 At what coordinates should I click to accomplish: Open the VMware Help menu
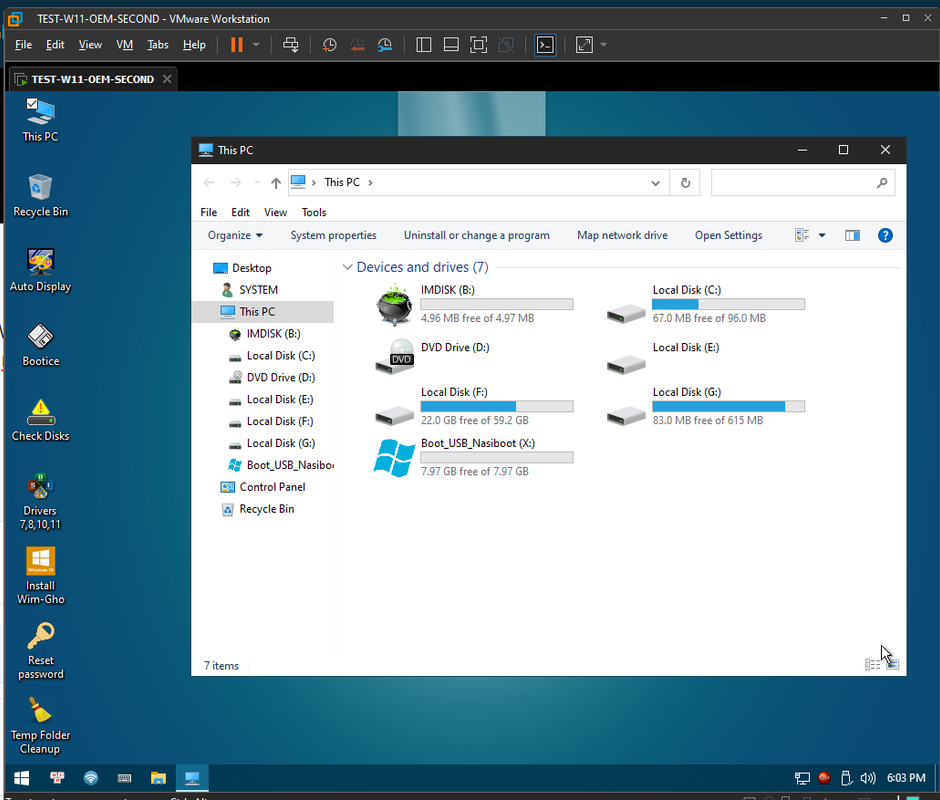coord(194,45)
